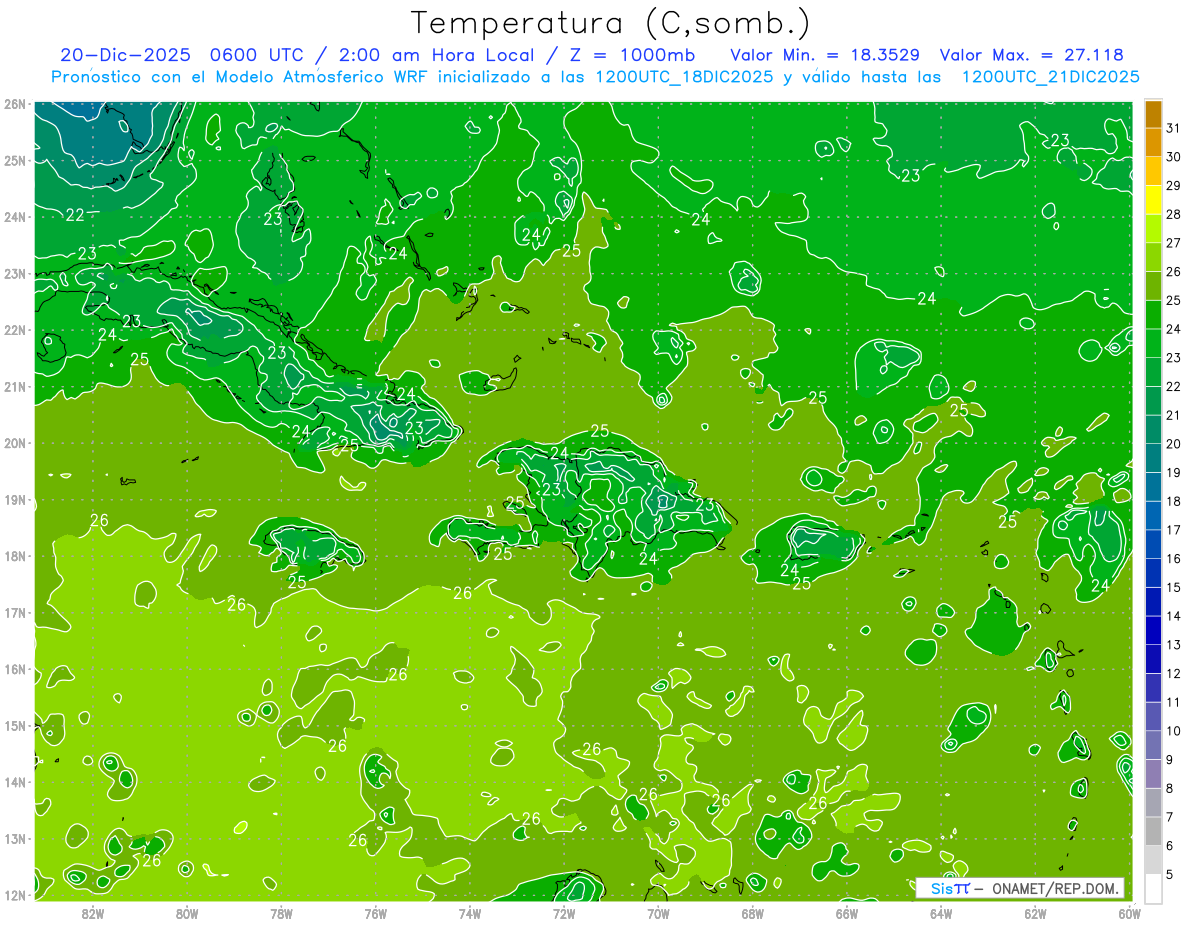Select the dark blue legend band between 12 and 13
Viewport: 1200px width, 927px height.
(1153, 660)
